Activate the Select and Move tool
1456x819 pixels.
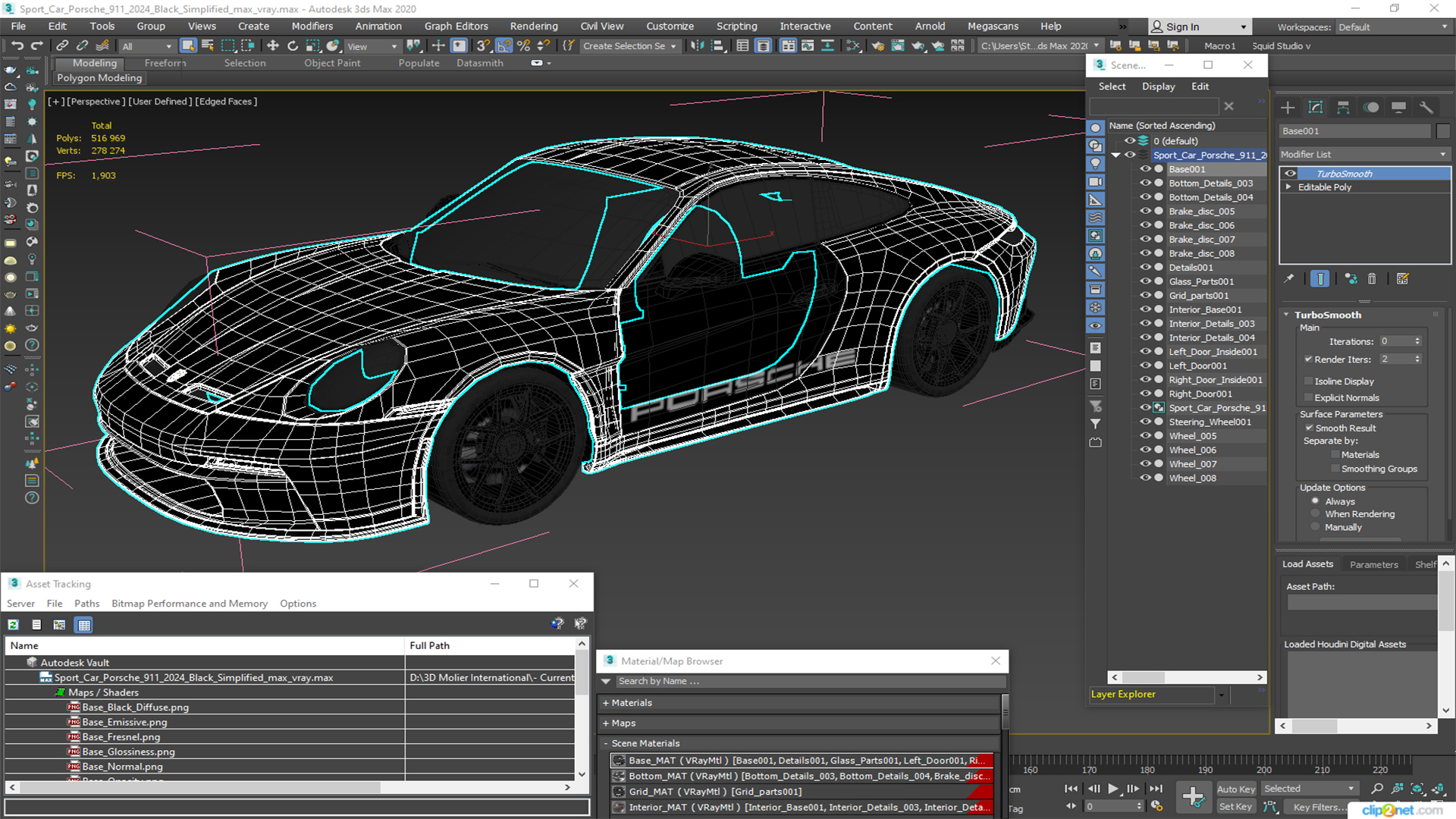[x=273, y=46]
